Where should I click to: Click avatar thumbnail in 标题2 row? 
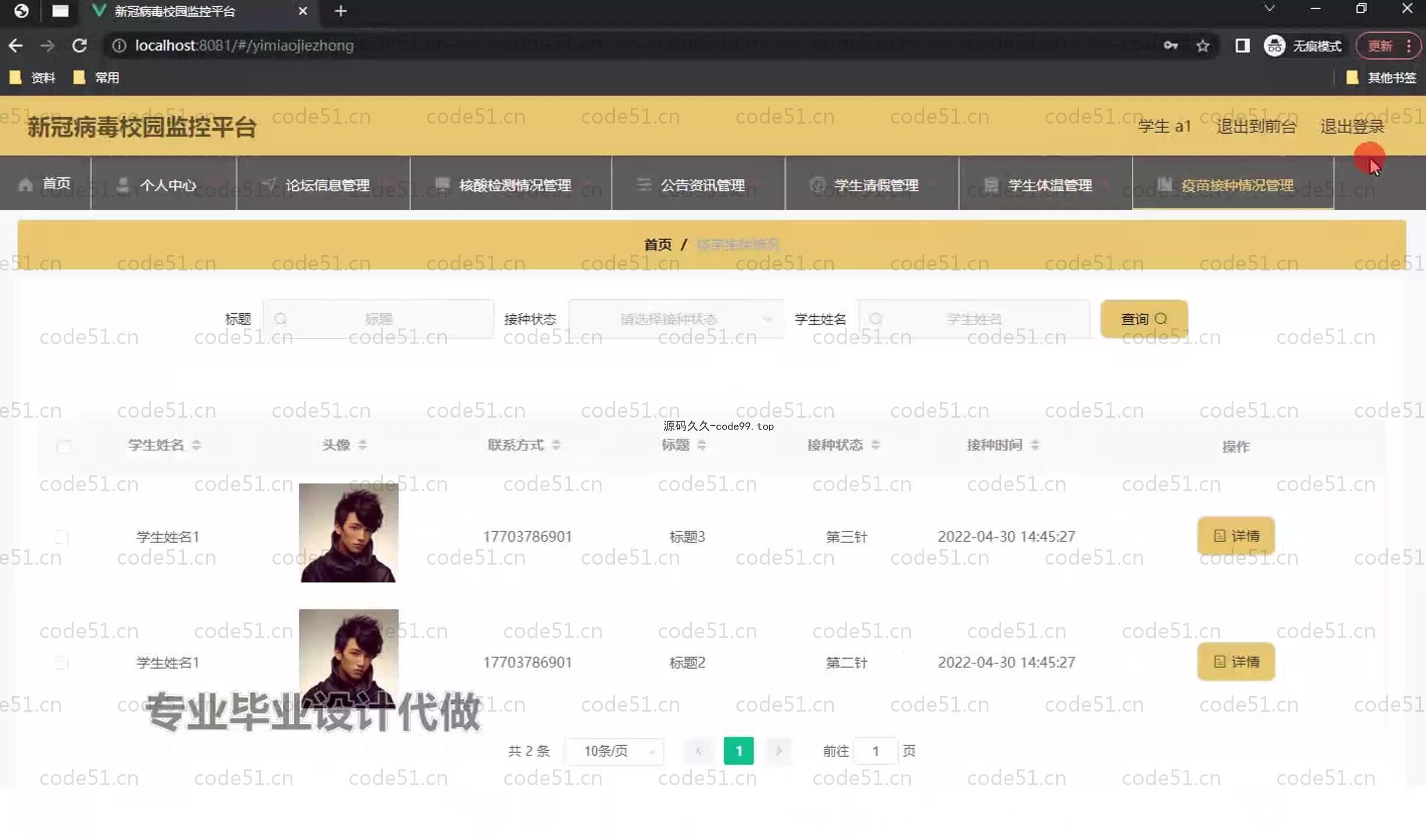point(348,659)
